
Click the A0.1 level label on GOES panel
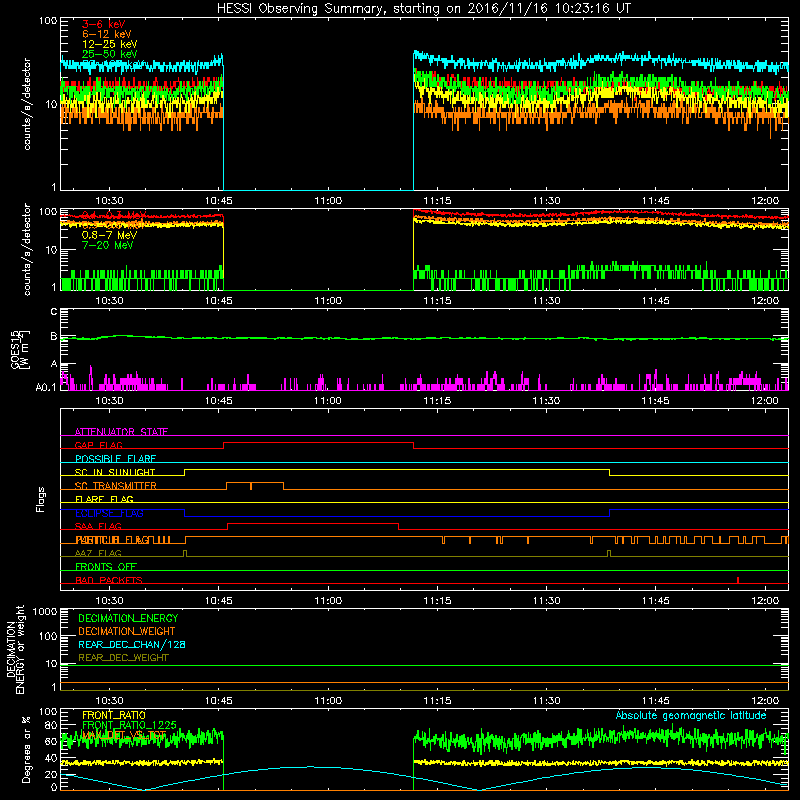46,387
